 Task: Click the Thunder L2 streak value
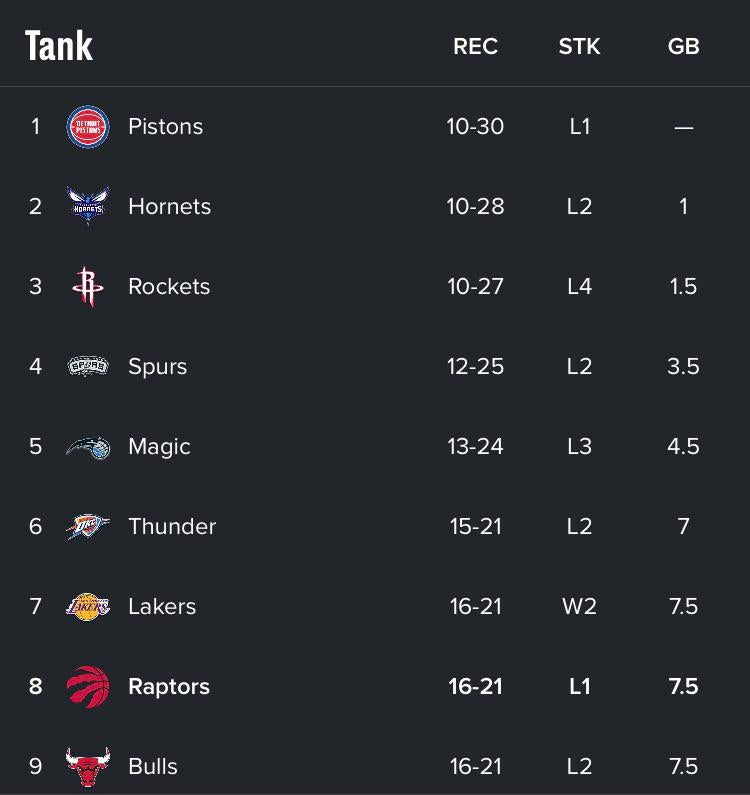click(579, 527)
